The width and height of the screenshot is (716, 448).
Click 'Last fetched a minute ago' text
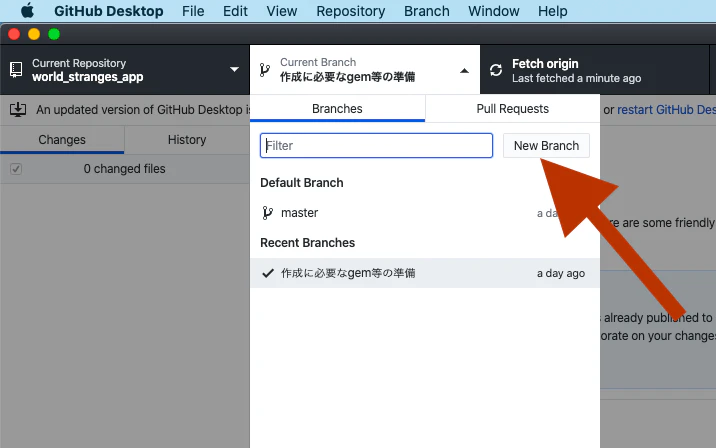[576, 78]
